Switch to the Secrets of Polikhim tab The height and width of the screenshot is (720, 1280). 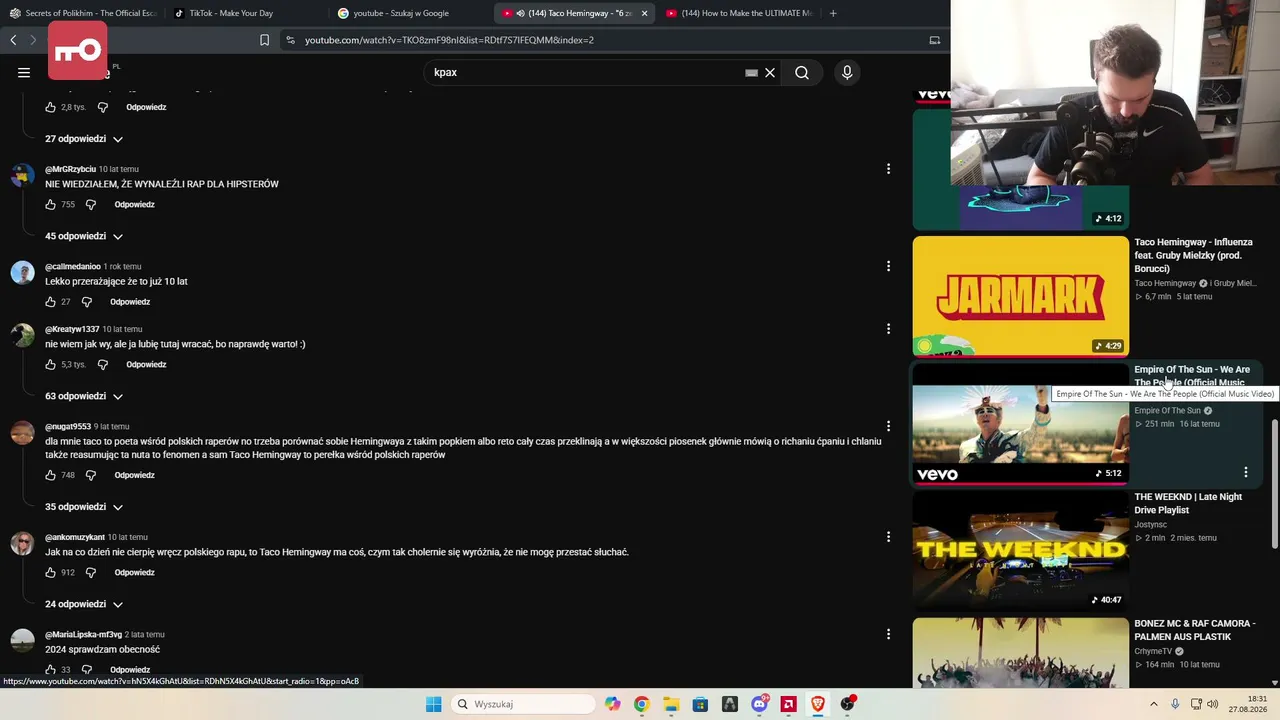tap(83, 13)
